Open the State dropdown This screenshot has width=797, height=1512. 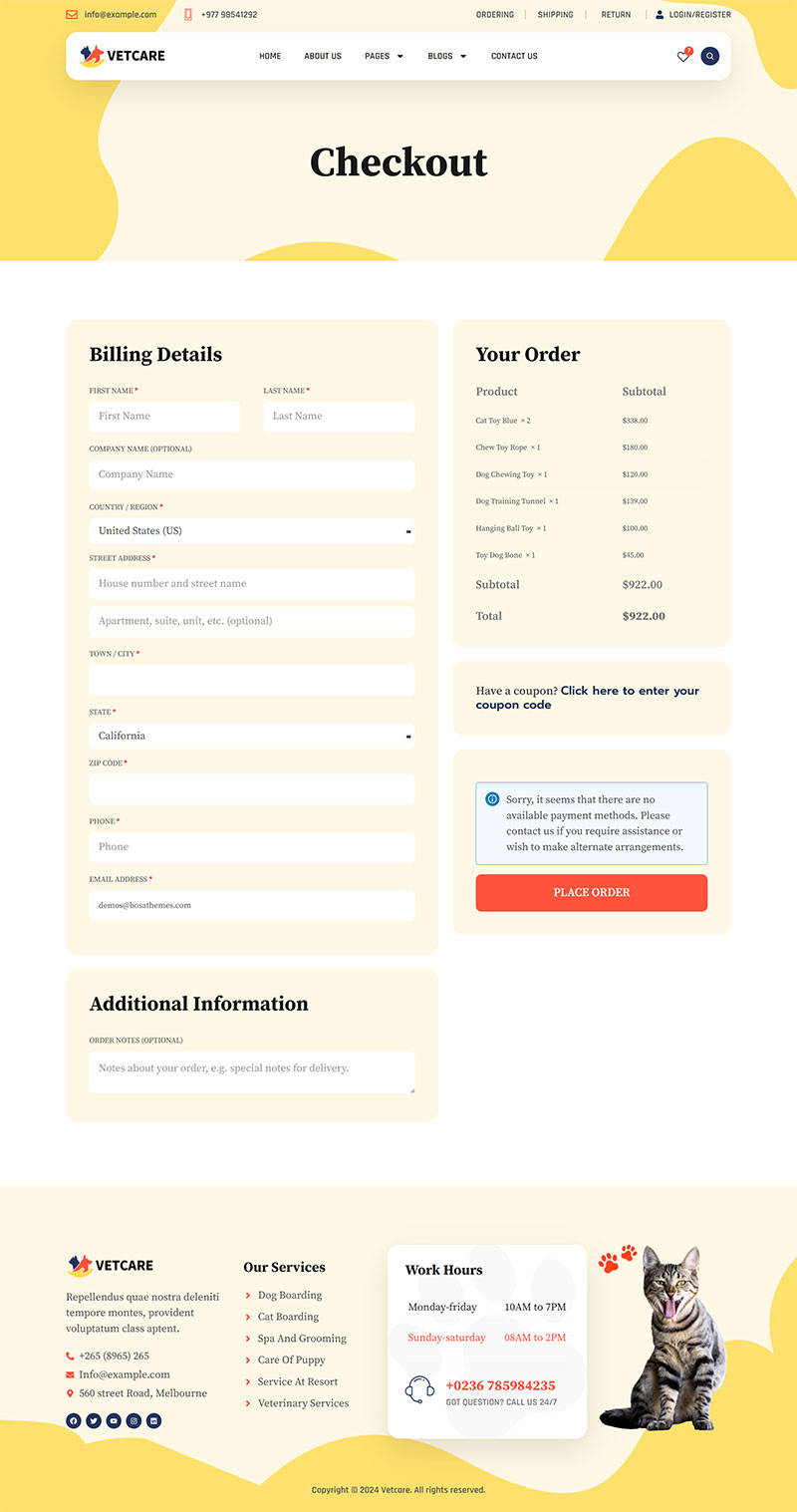coord(252,736)
